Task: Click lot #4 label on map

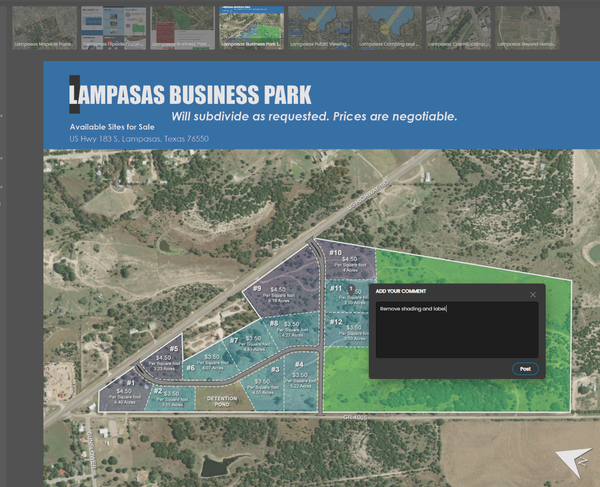Action: pos(299,364)
